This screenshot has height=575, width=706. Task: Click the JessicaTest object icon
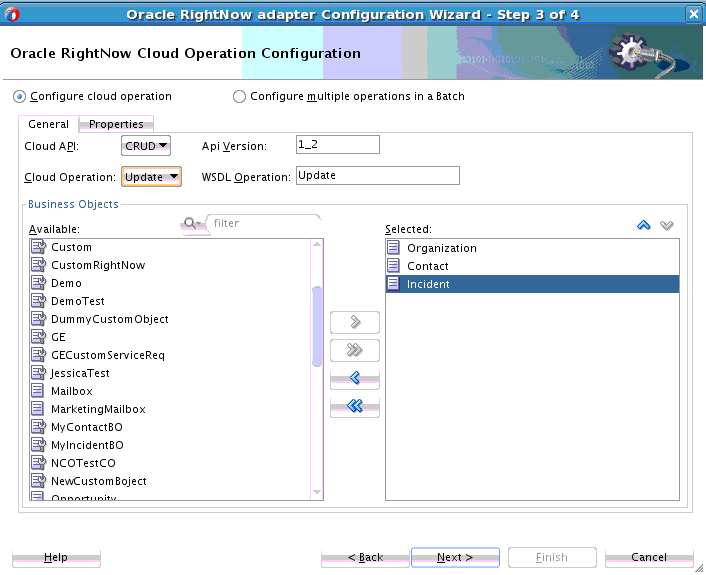38,373
